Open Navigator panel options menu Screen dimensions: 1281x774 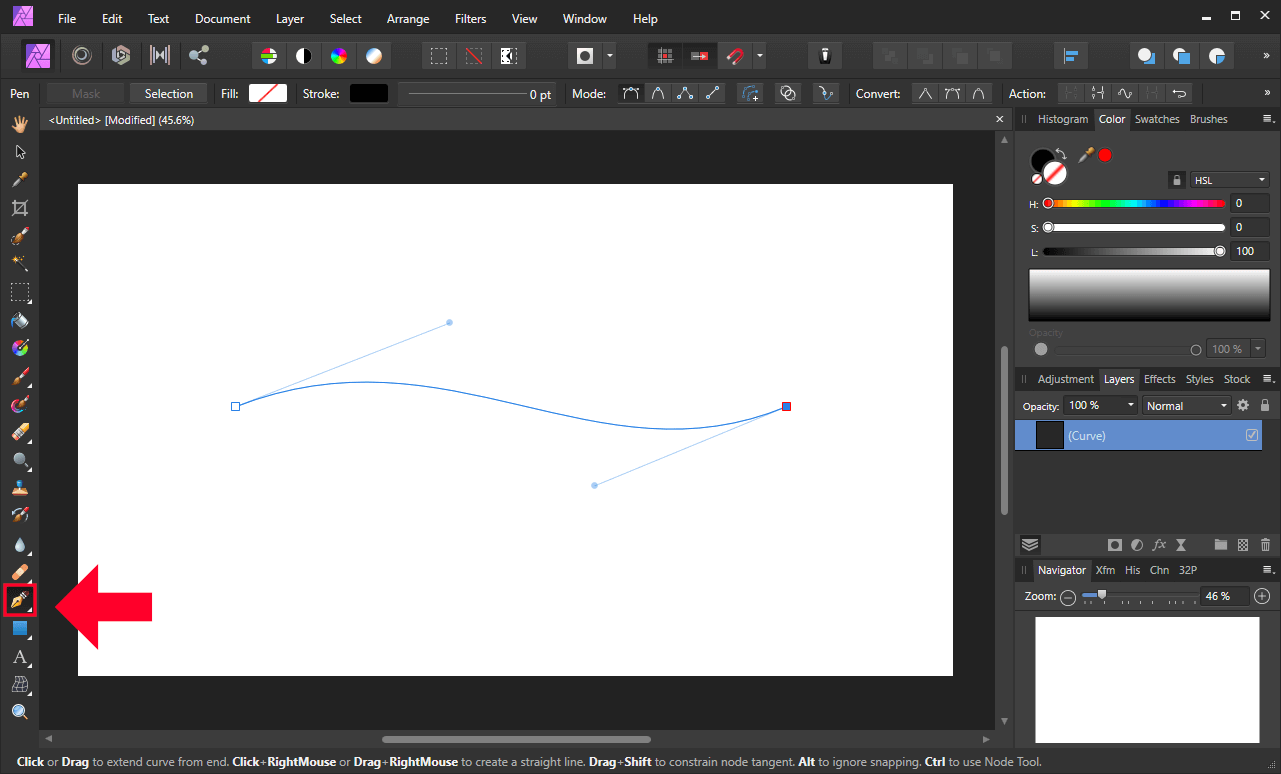(1268, 570)
